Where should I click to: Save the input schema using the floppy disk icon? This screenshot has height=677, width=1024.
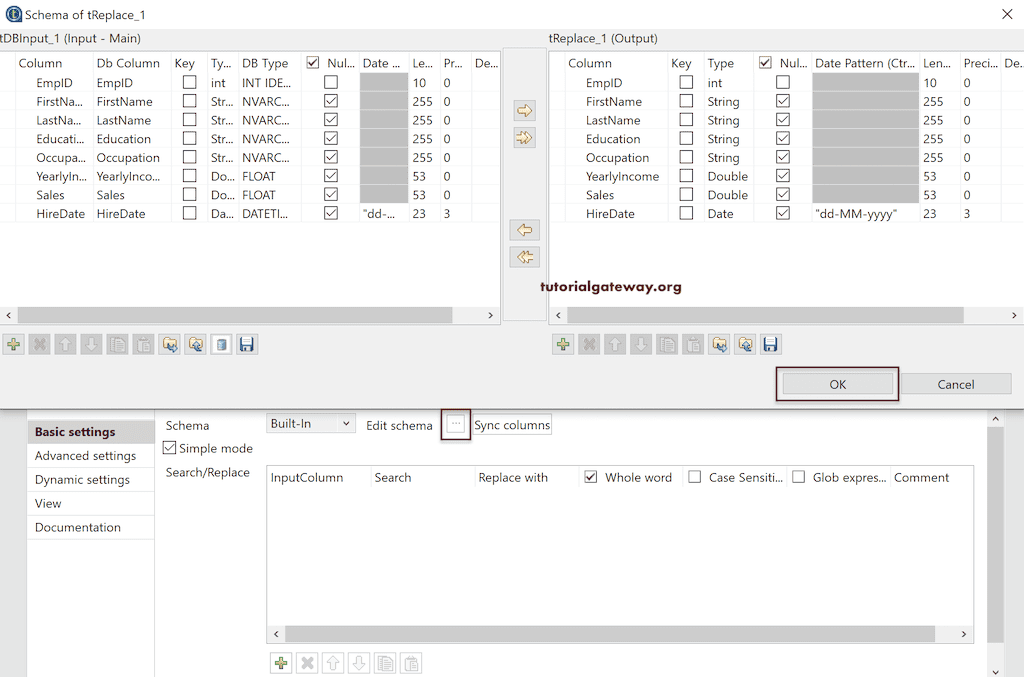click(x=247, y=344)
